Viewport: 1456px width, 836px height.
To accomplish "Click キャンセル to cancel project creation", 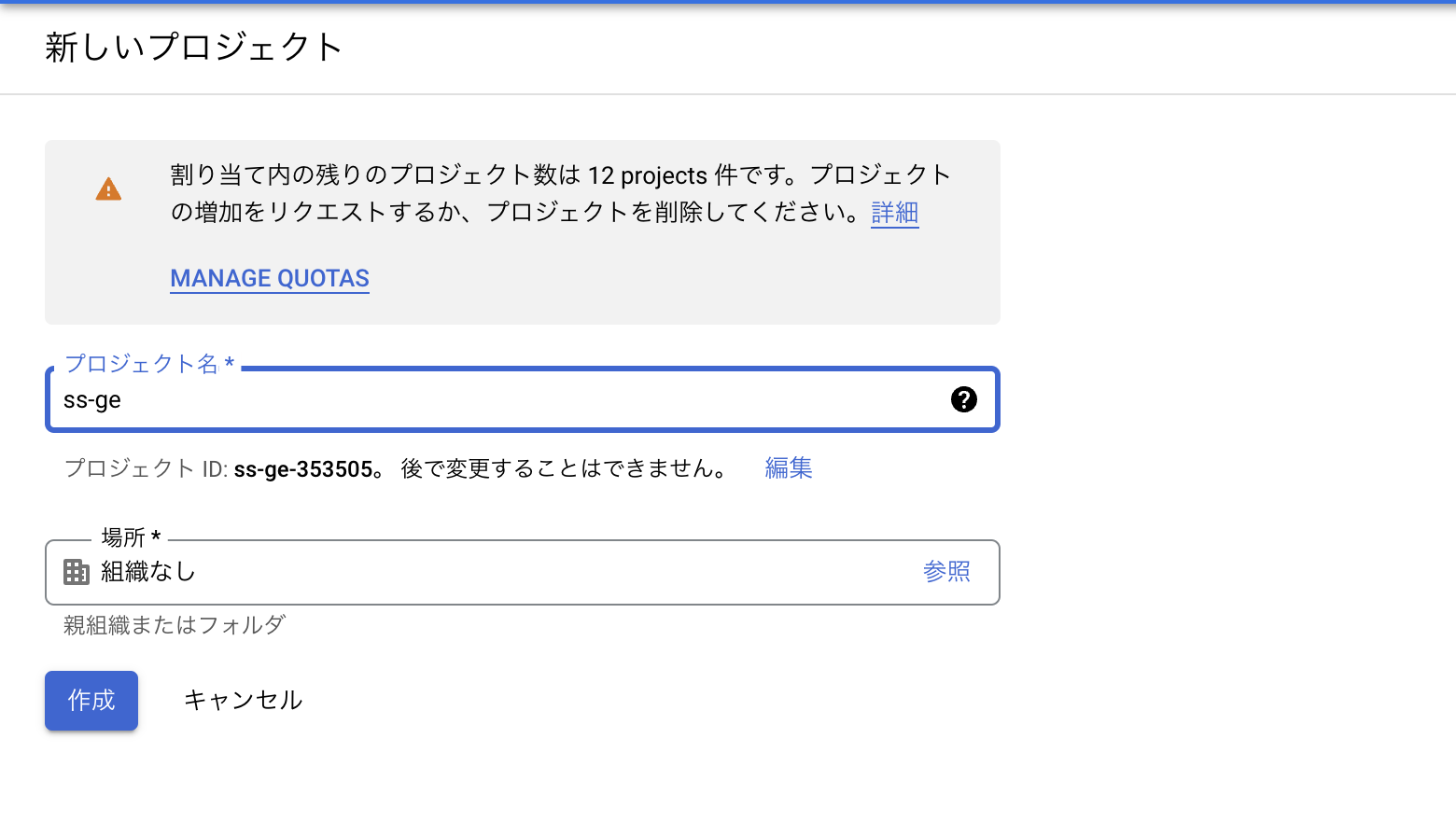I will [x=243, y=699].
